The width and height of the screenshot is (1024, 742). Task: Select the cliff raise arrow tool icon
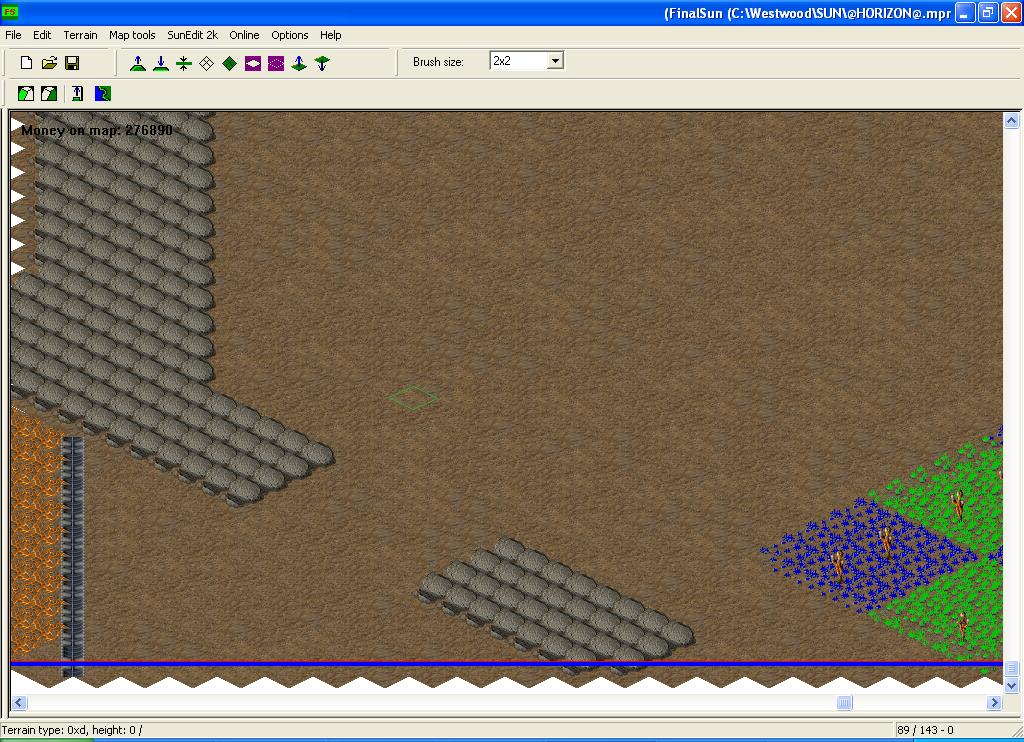pyautogui.click(x=77, y=93)
